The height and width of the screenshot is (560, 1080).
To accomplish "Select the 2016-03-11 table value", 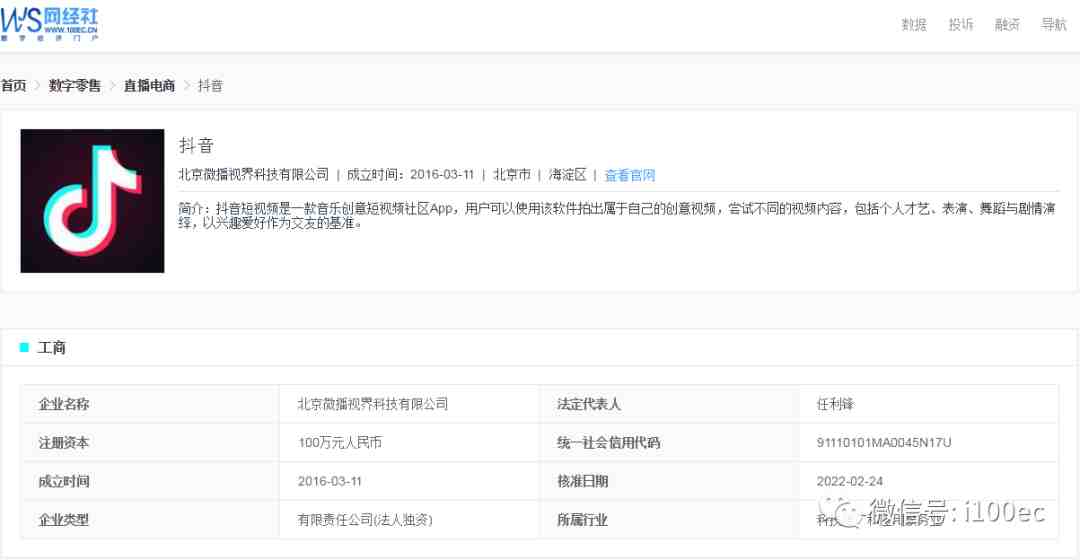I will click(330, 481).
